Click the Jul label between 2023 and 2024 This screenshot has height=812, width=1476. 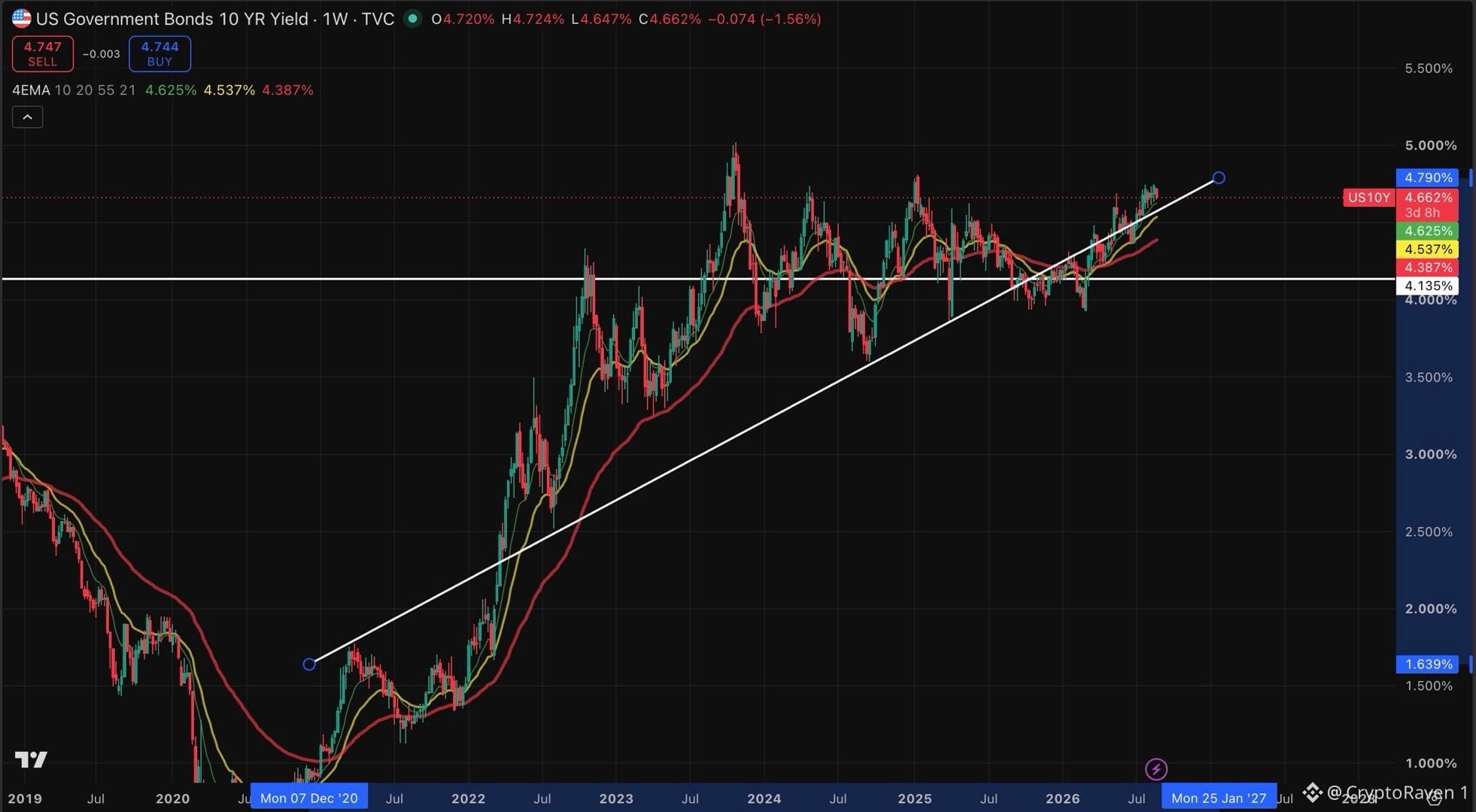690,798
